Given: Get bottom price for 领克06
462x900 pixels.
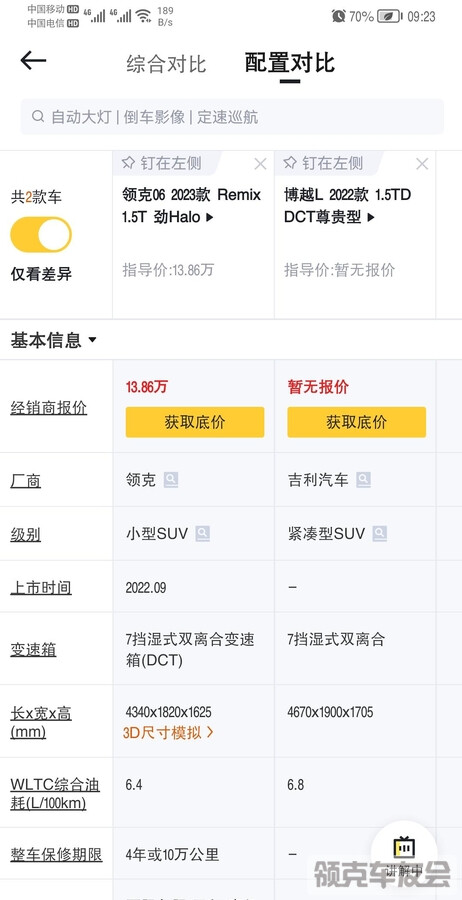Looking at the screenshot, I should click(195, 422).
